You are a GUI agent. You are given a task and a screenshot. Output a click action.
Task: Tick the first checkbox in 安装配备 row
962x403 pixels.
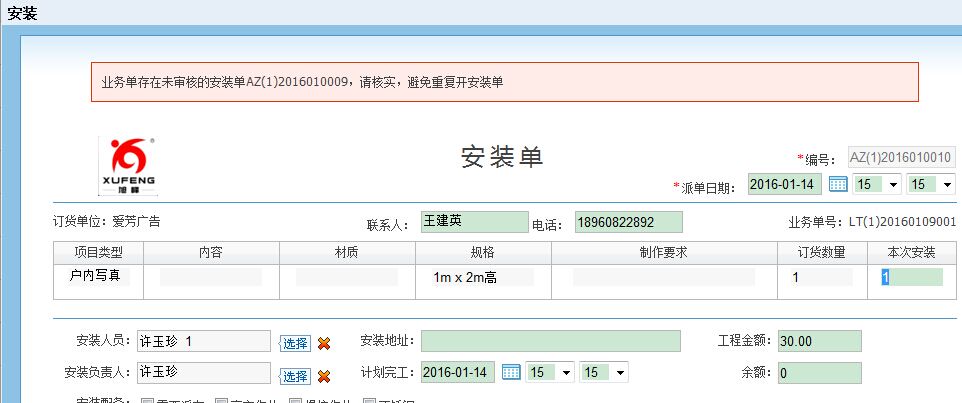[x=148, y=400]
